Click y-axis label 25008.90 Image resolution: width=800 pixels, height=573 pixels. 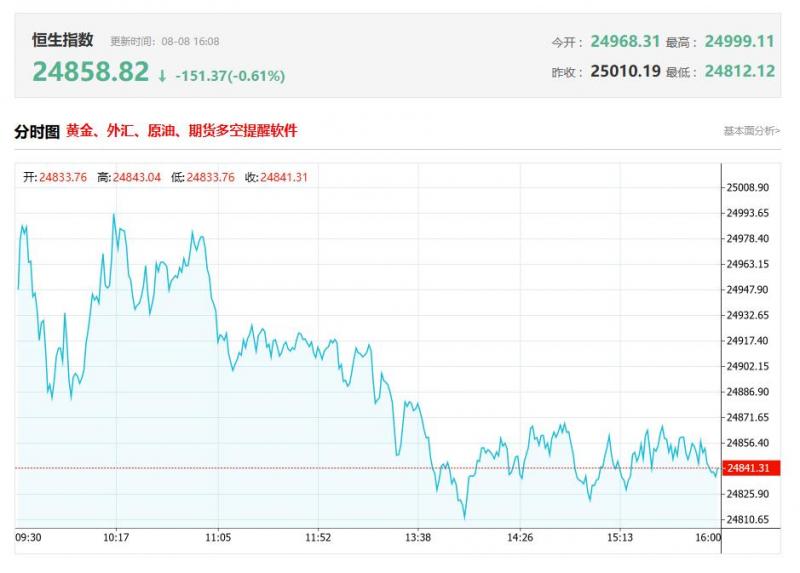point(747,188)
